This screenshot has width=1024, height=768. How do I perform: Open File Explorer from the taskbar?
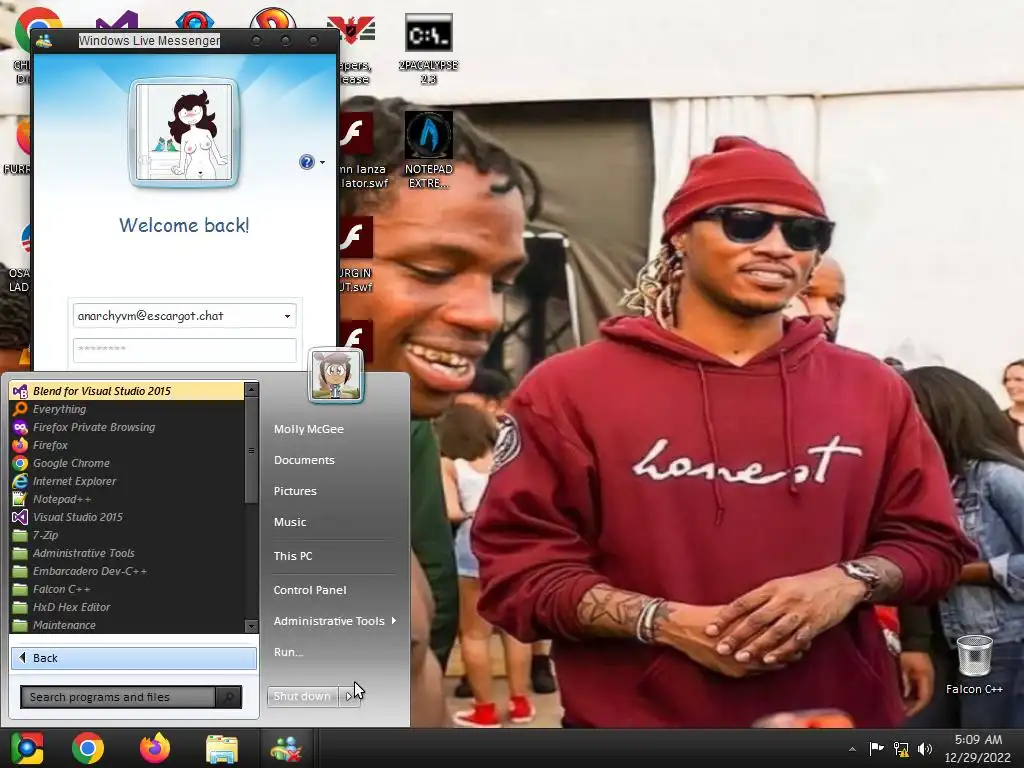[x=222, y=748]
